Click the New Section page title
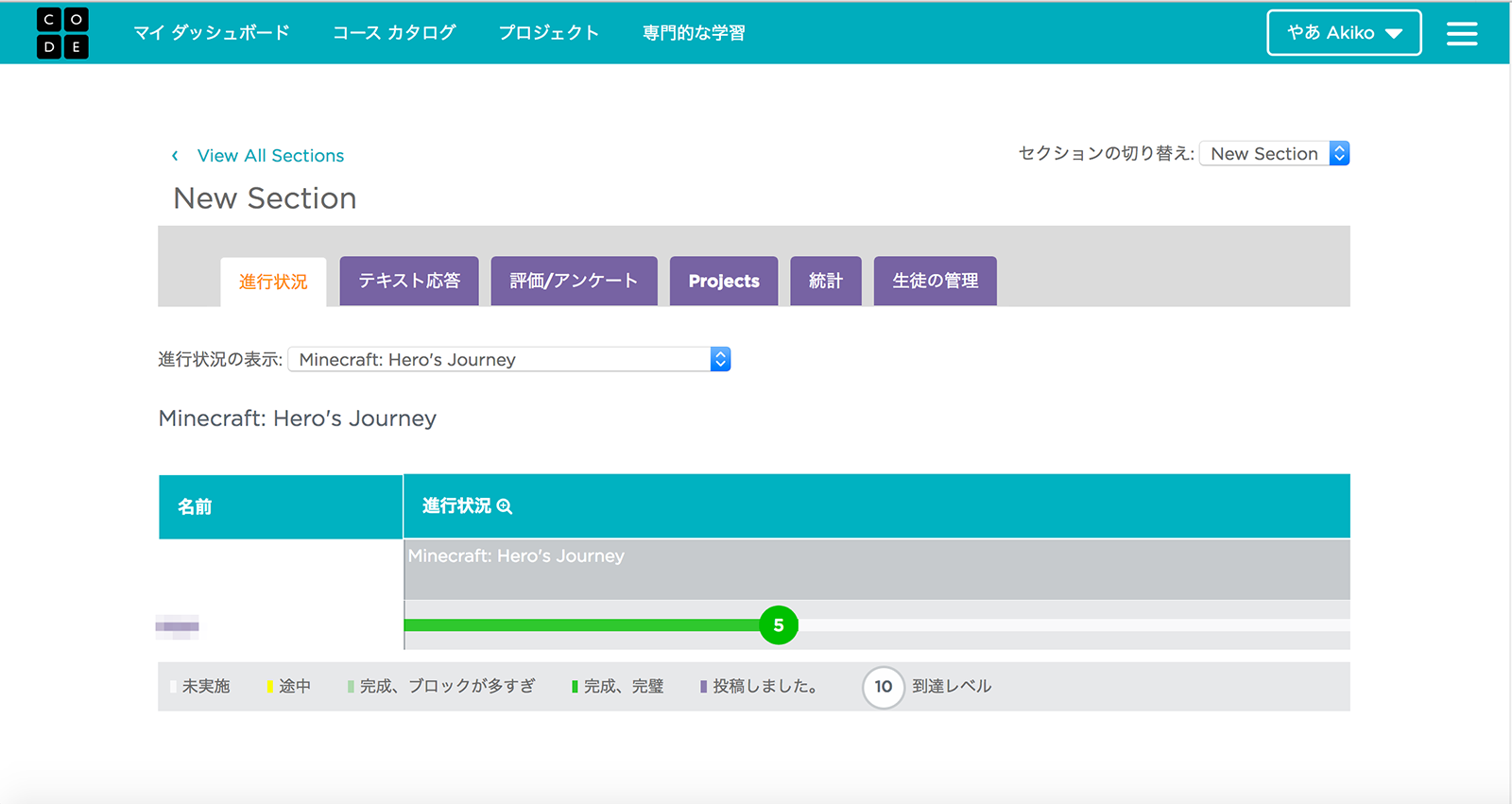Image resolution: width=1512 pixels, height=804 pixels. click(265, 198)
